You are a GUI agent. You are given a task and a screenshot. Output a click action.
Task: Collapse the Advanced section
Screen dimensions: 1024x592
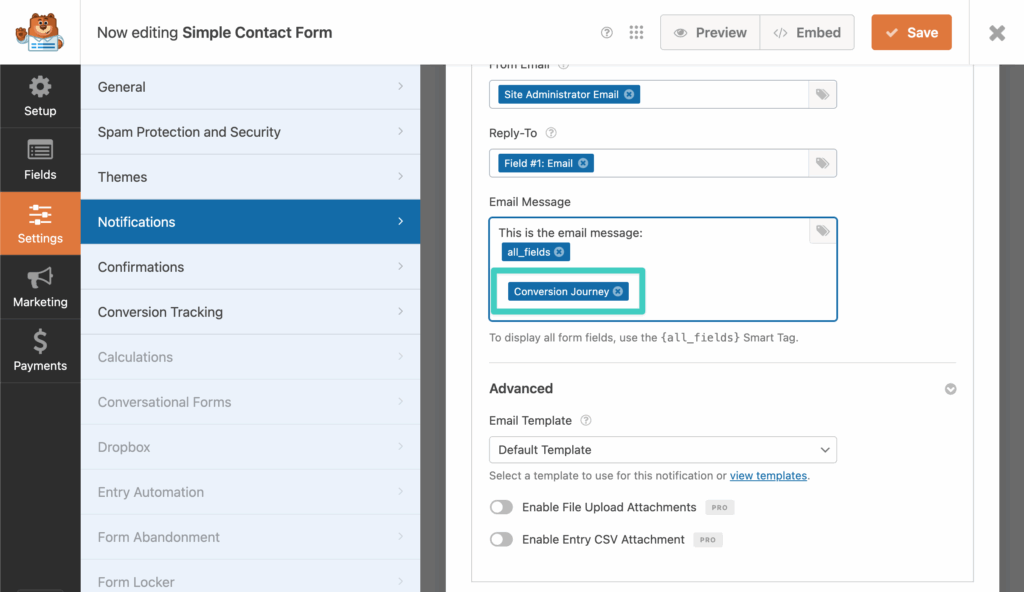[x=950, y=389]
